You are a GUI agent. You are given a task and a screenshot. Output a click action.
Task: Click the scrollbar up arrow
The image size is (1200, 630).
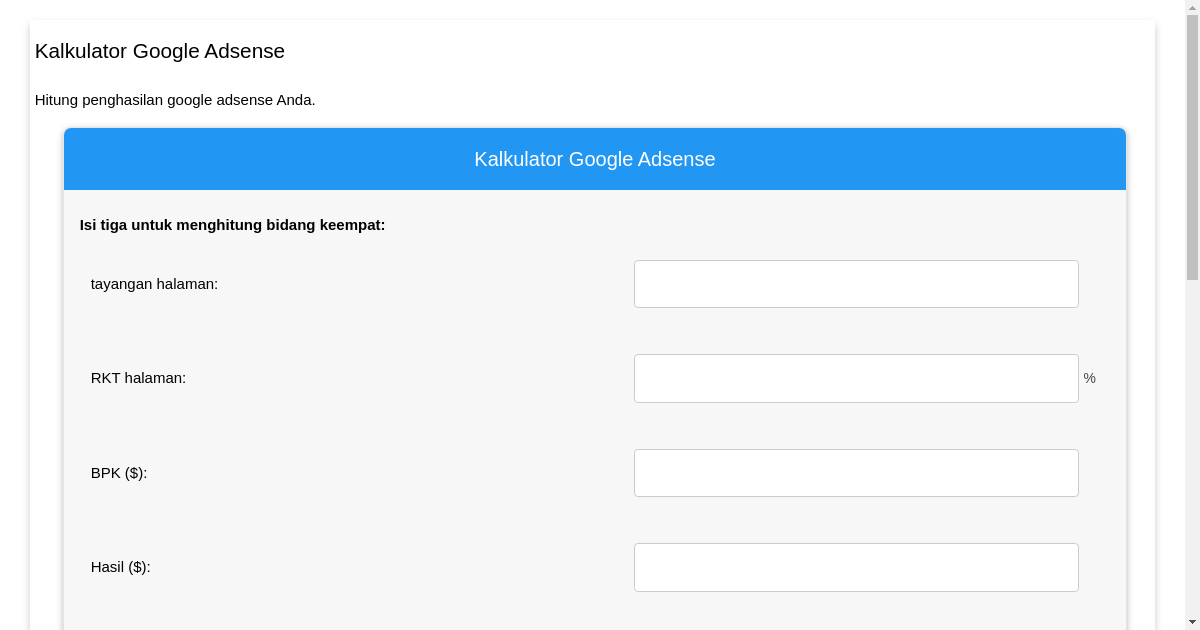click(x=1192, y=6)
